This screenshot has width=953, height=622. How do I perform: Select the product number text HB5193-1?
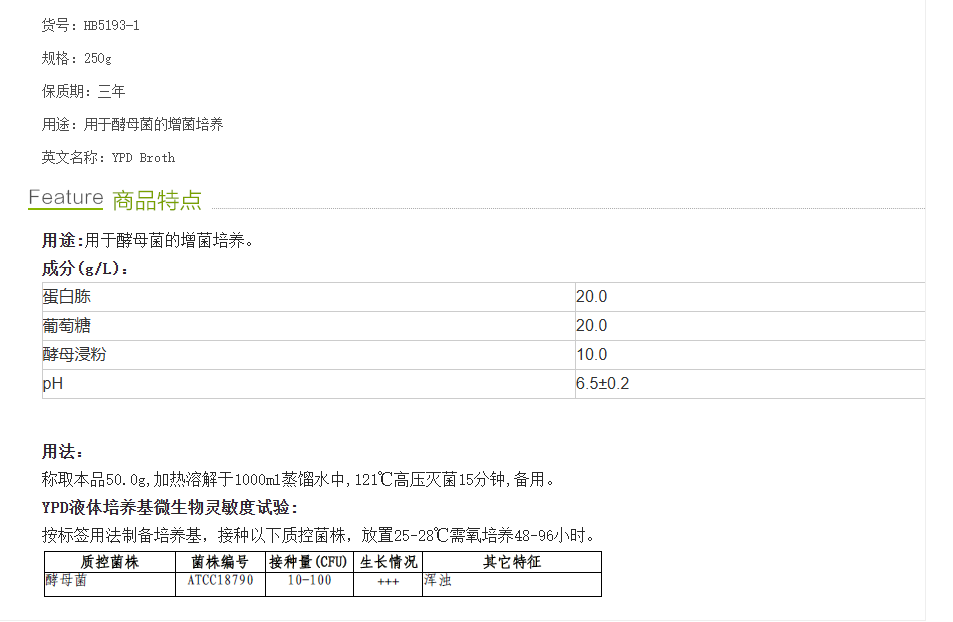coord(111,26)
